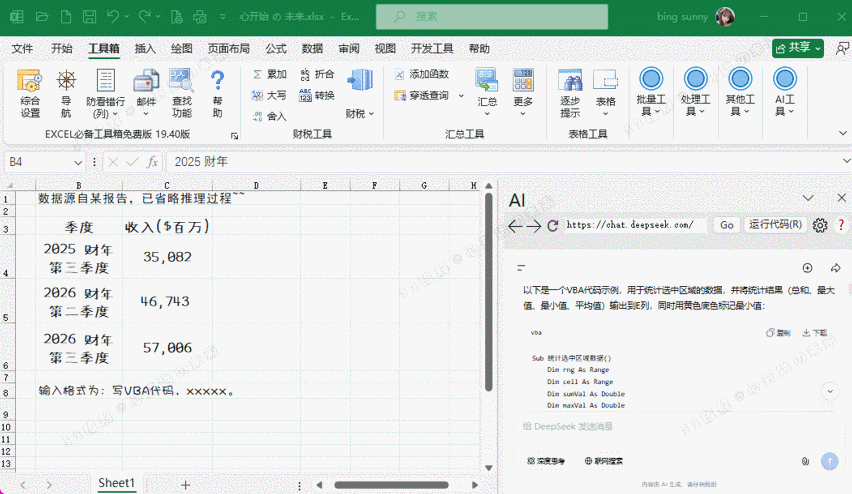Click the 导航 ship wheel icon

click(x=66, y=93)
